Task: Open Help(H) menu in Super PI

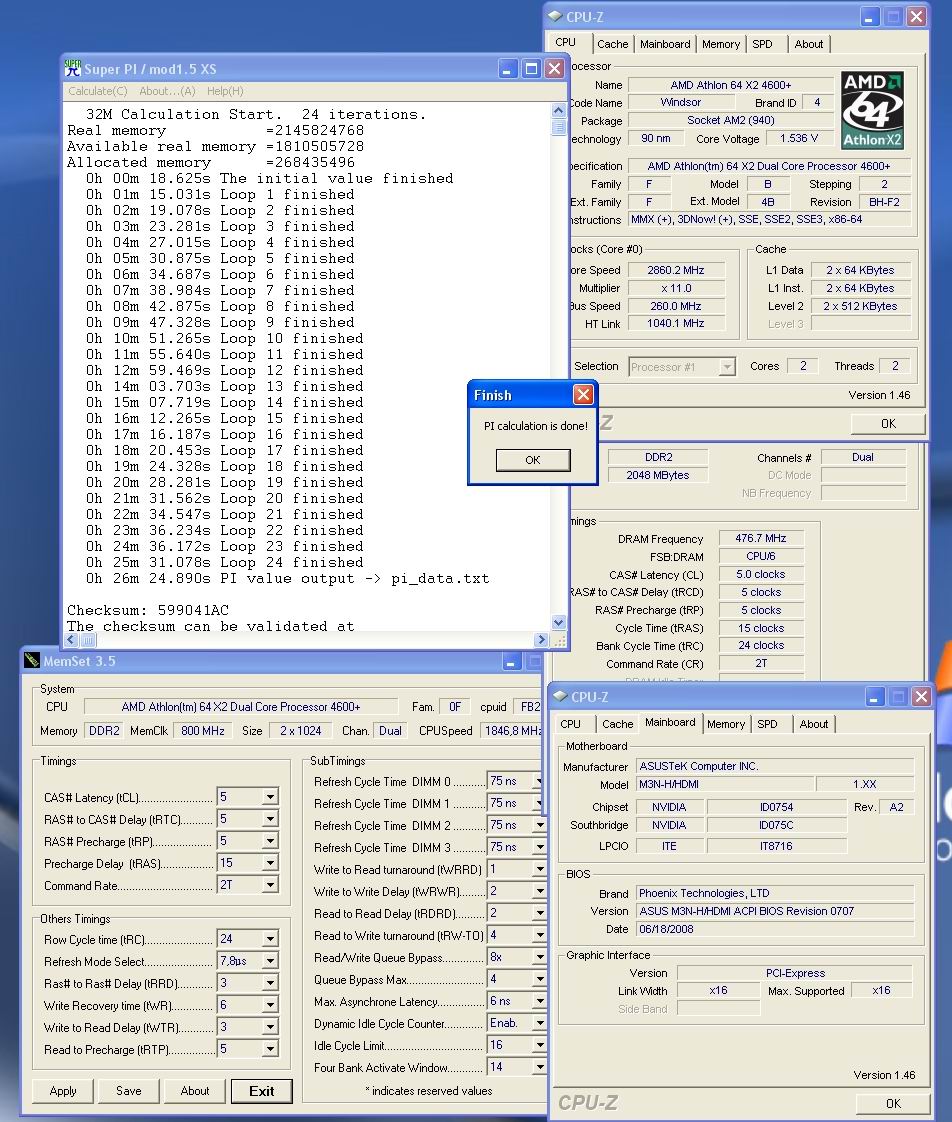Action: tap(225, 91)
